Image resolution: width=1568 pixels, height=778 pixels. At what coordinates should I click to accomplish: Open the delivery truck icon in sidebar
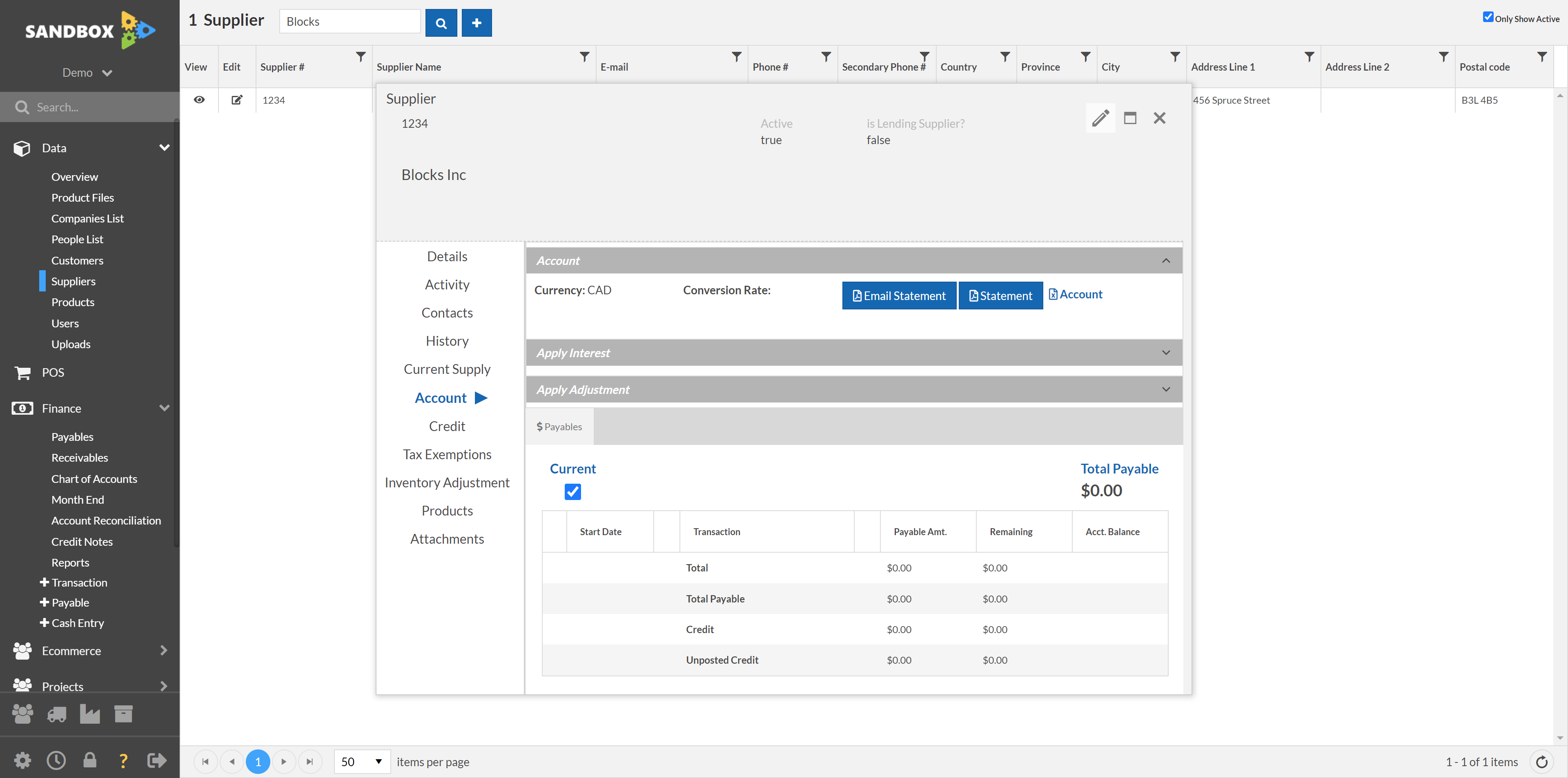57,714
